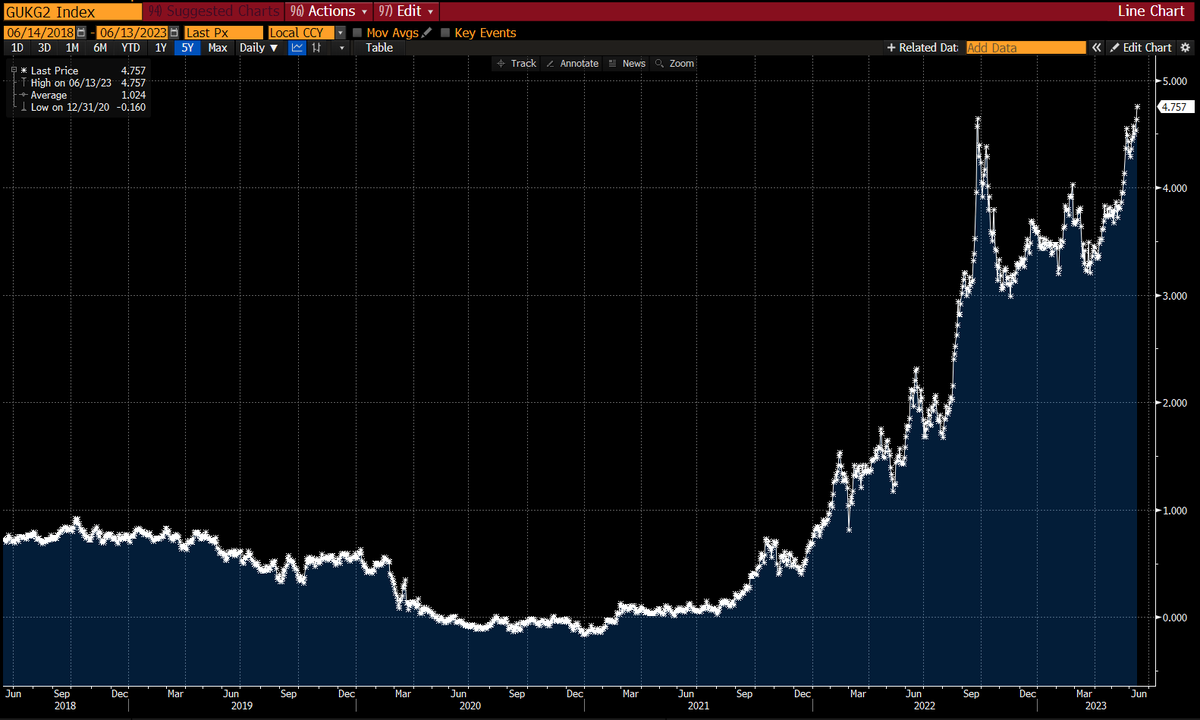The image size is (1200, 720).
Task: Open chart settings gear icon
Action: point(1186,47)
